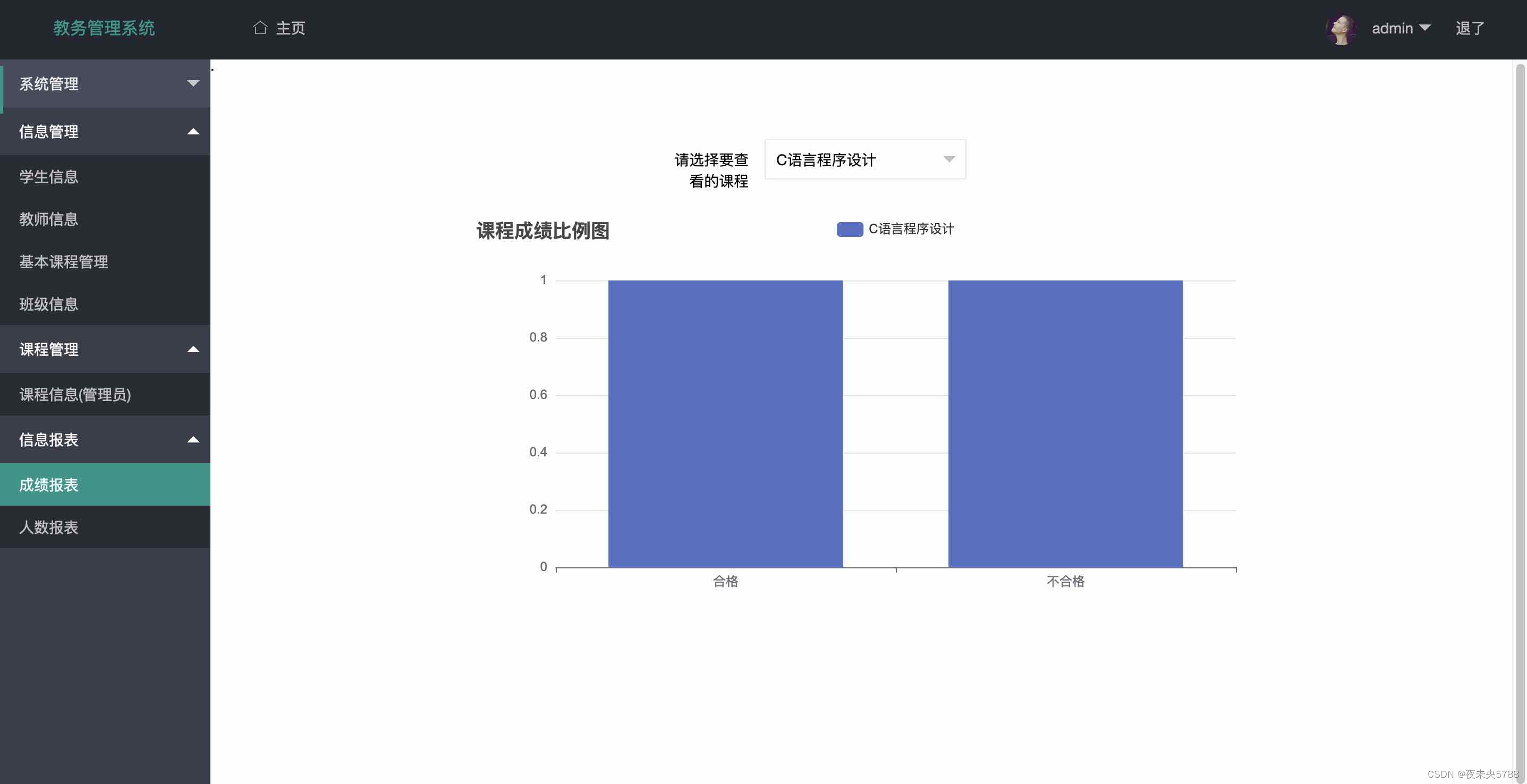Collapse the 课程管理 menu arrow

(x=193, y=349)
